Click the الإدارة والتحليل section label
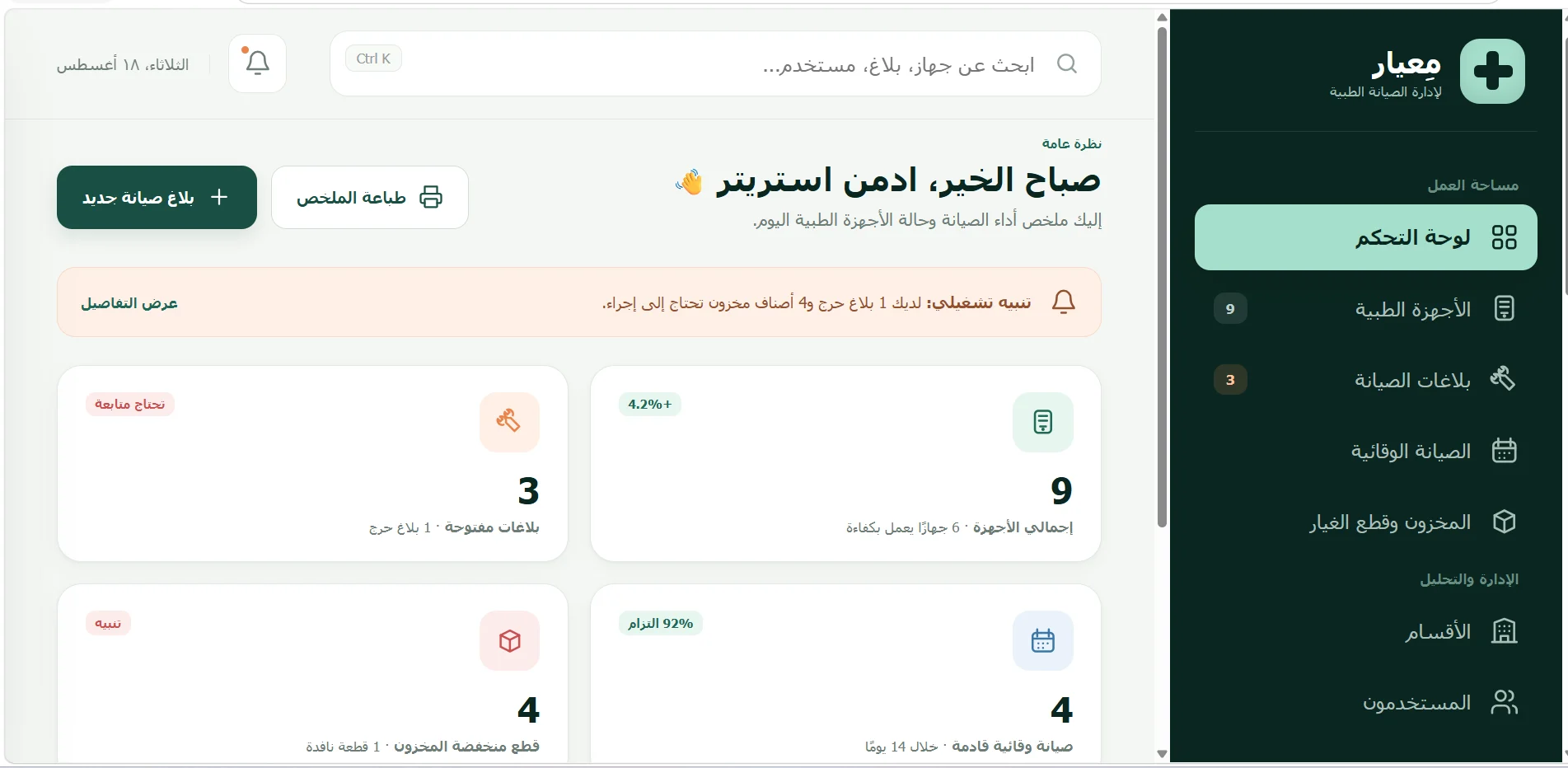This screenshot has height=768, width=1568. (1468, 579)
